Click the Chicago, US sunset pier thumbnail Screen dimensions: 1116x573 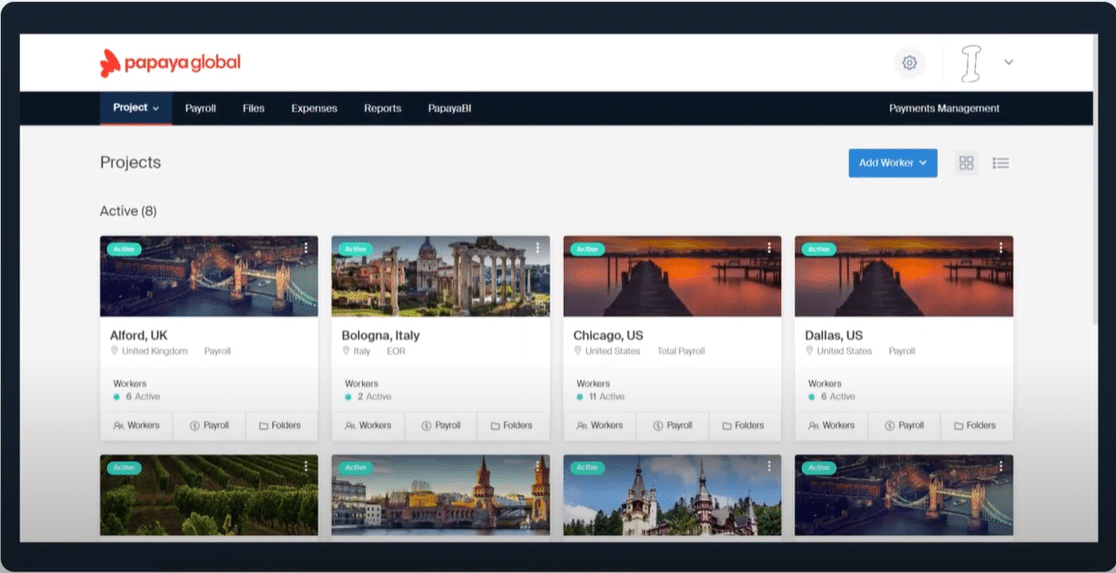click(x=673, y=276)
